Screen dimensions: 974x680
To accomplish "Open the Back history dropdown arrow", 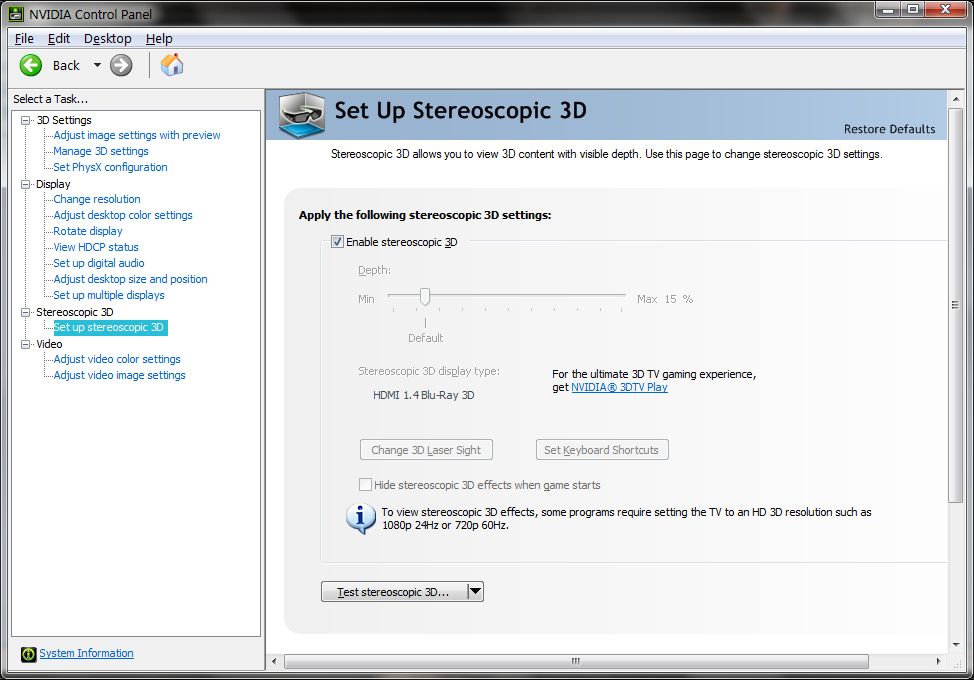I will click(97, 65).
